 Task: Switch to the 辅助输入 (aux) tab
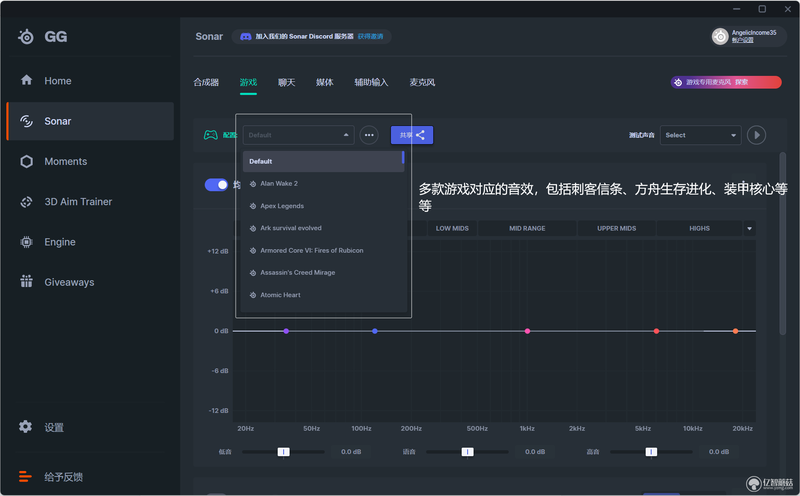click(371, 82)
